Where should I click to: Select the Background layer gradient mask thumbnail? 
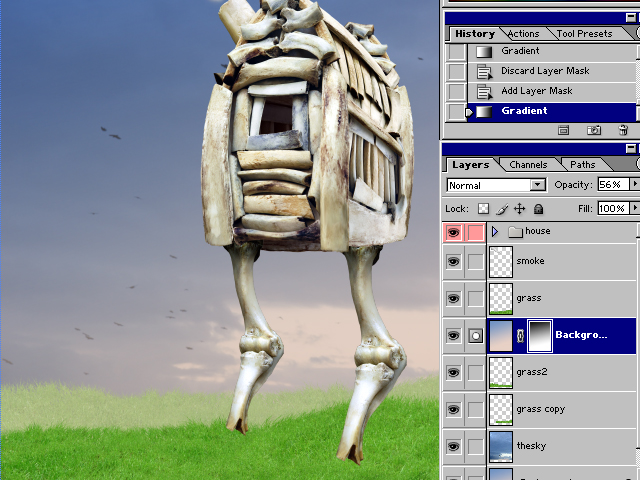[x=539, y=335]
